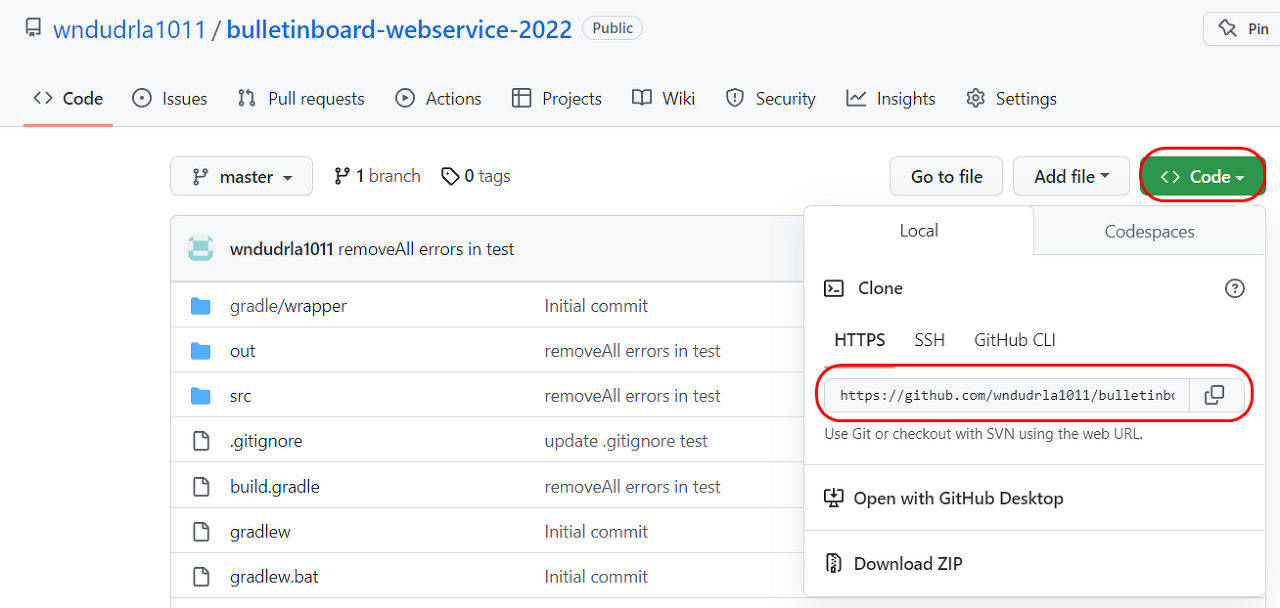The image size is (1280, 608).
Task: Expand the Add file dropdown
Action: [x=1071, y=176]
